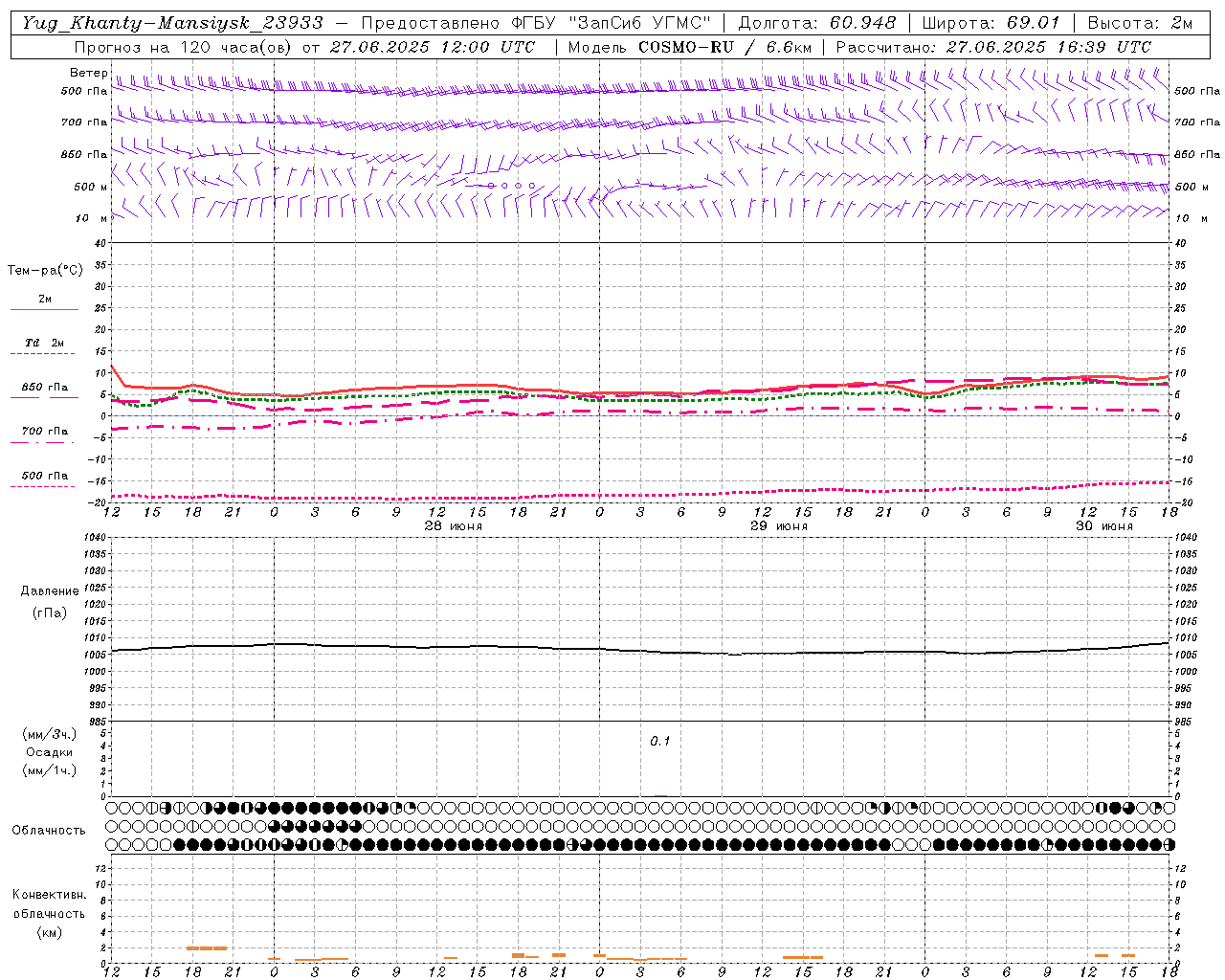Select the text Предоставлено ФГБУ "ЗапСиб УГМС"
This screenshot has width=1225, height=980.
536,23
